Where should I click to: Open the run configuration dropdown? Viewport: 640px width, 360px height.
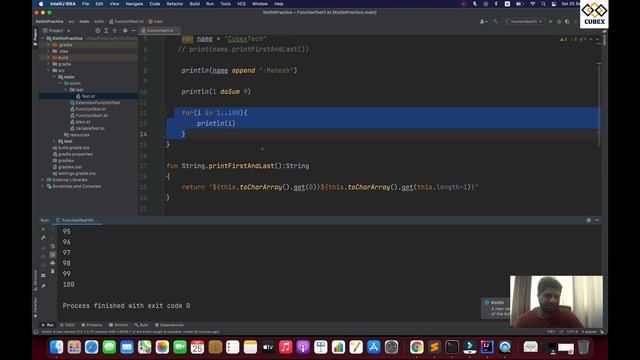click(524, 21)
